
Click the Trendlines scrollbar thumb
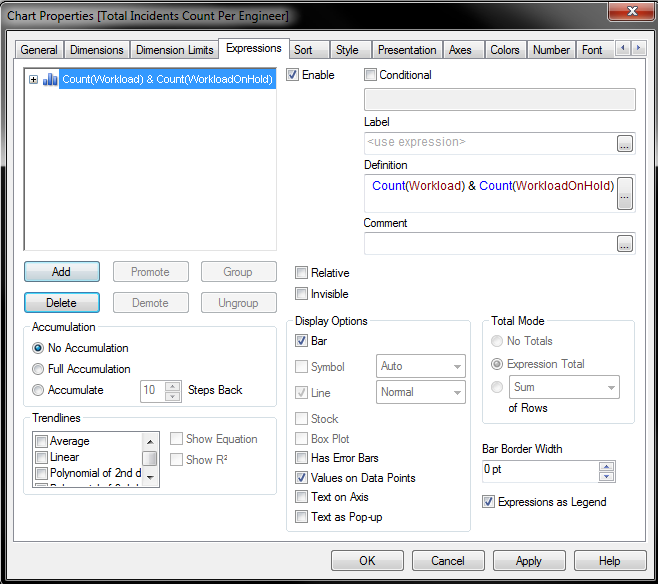tap(150, 459)
